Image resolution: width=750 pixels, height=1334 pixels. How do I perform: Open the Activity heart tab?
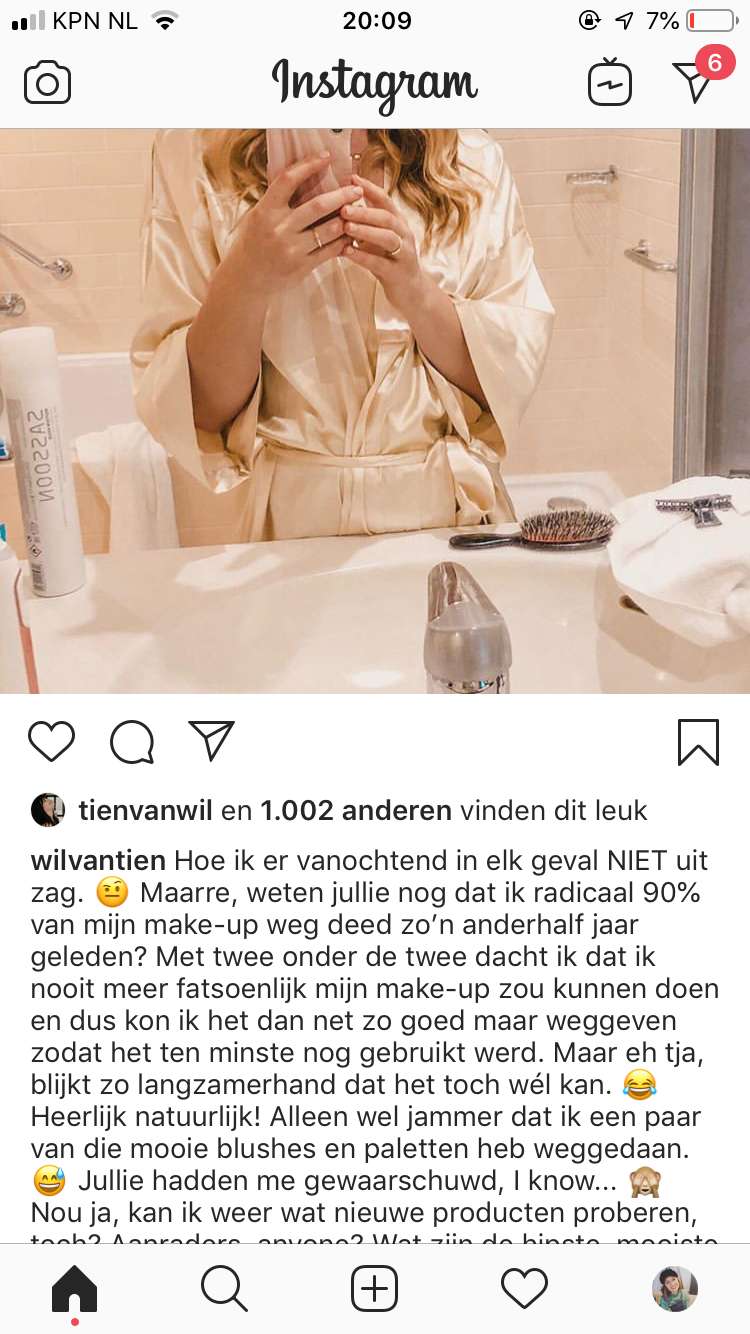tap(525, 1289)
